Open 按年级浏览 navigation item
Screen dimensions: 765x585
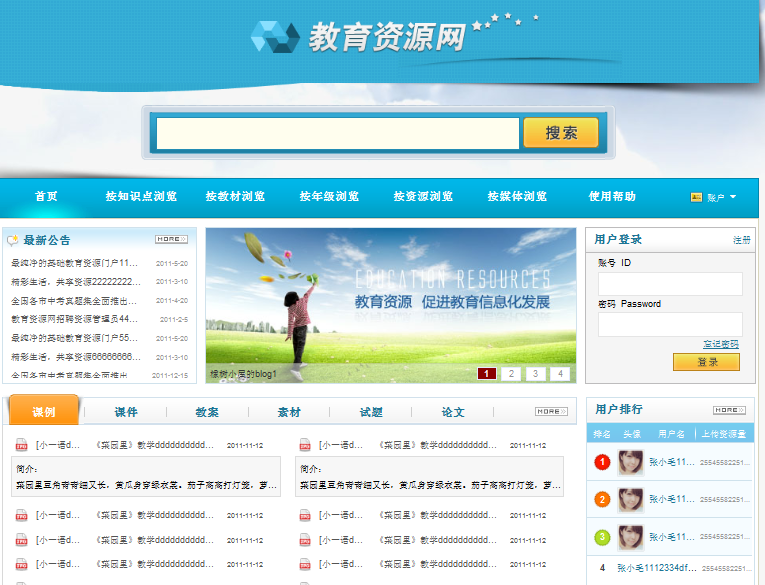pos(329,196)
